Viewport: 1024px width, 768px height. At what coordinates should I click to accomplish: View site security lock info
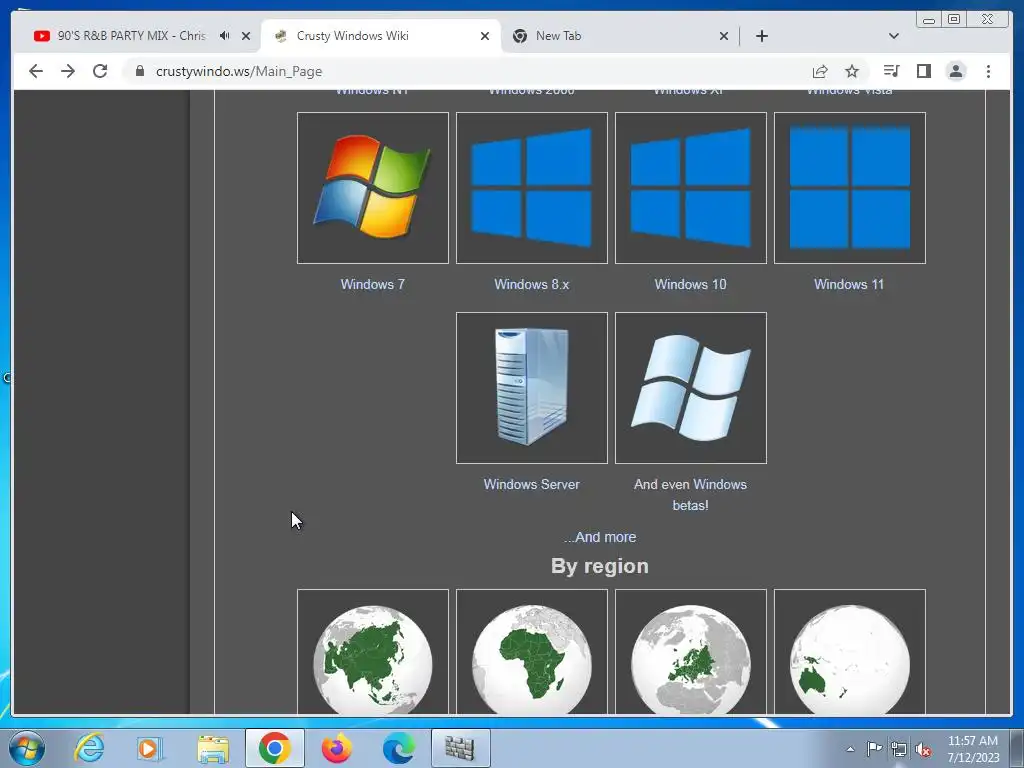click(x=140, y=71)
